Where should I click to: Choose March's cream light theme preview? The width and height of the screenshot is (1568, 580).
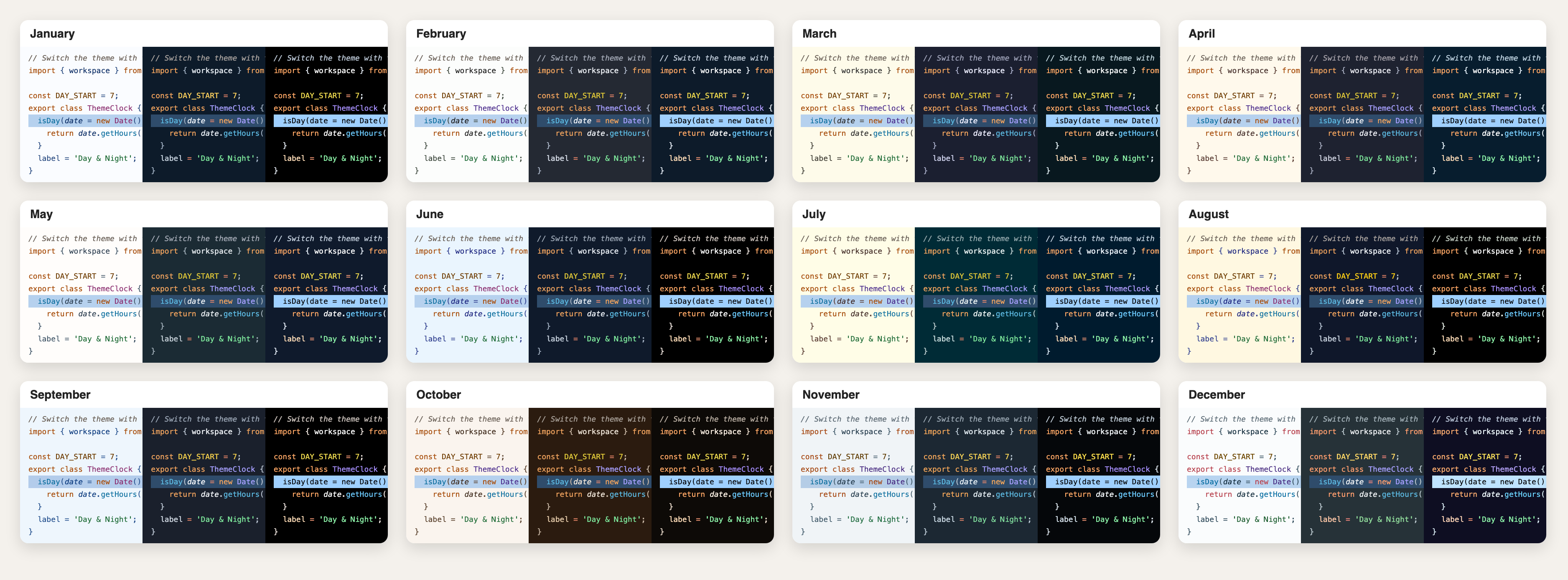tap(853, 114)
